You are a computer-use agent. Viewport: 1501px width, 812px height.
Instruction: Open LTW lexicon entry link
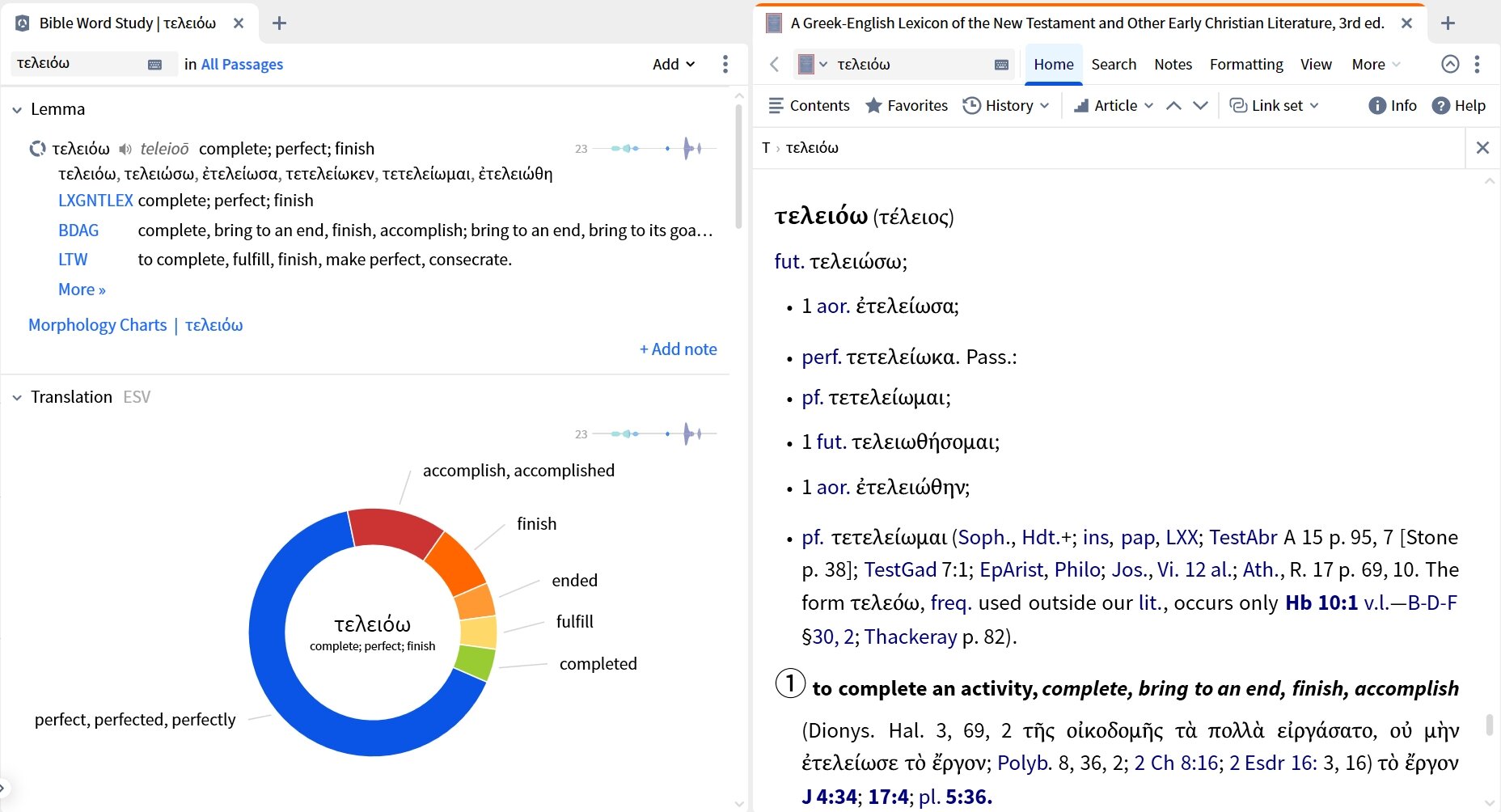coord(73,260)
